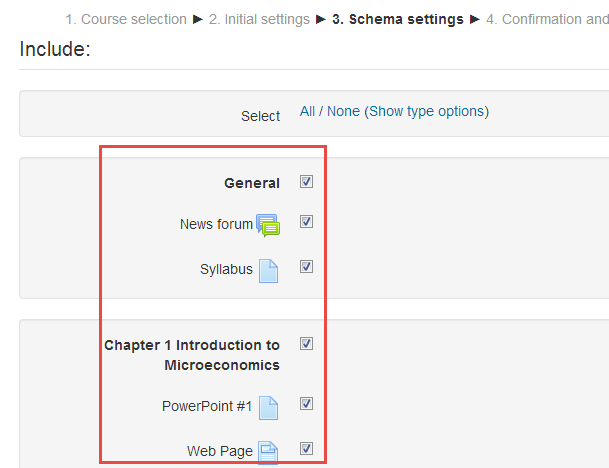Click the current step 3 Schema settings
This screenshot has width=609, height=468.
pos(398,19)
